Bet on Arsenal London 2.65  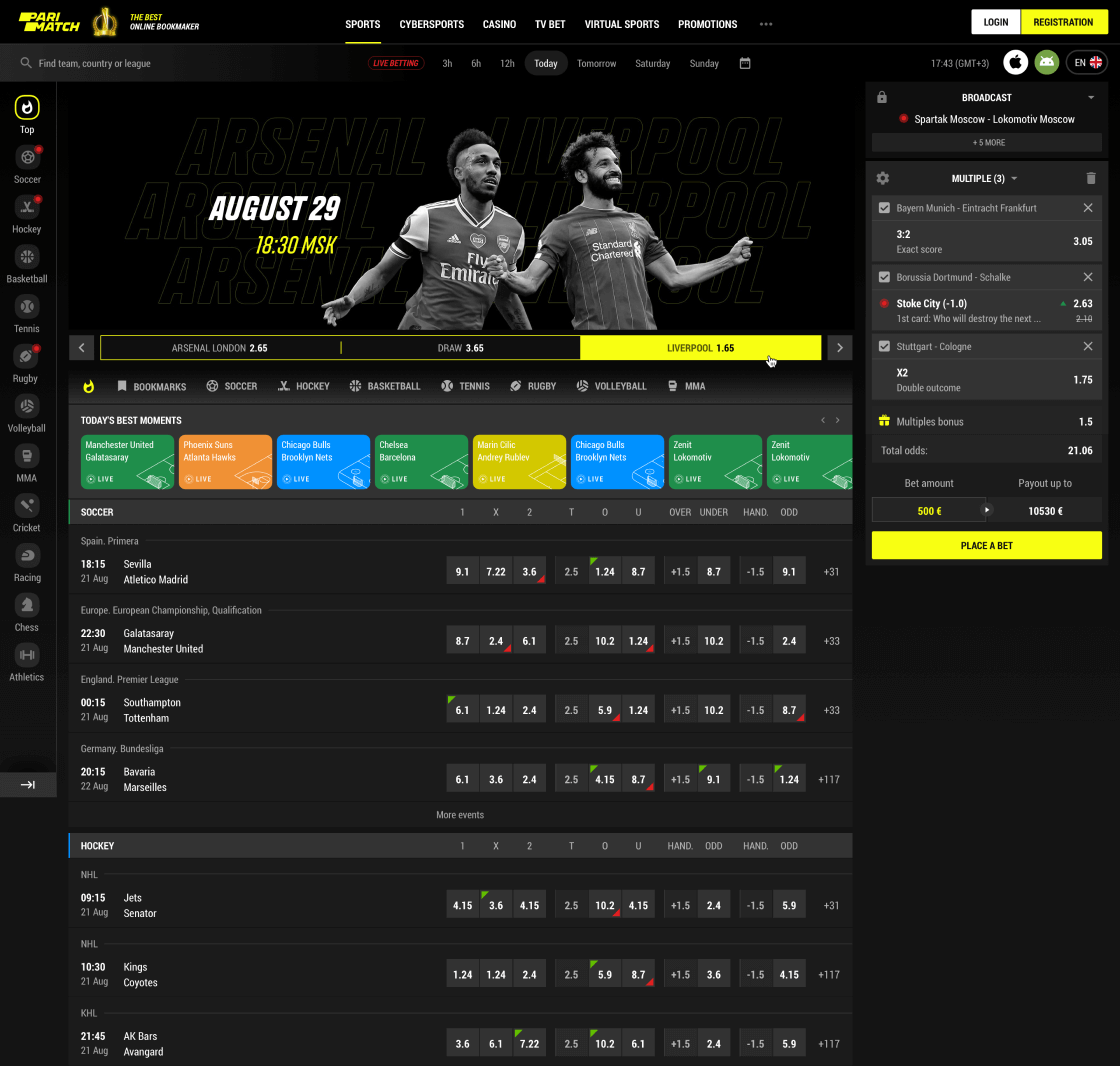tap(220, 348)
